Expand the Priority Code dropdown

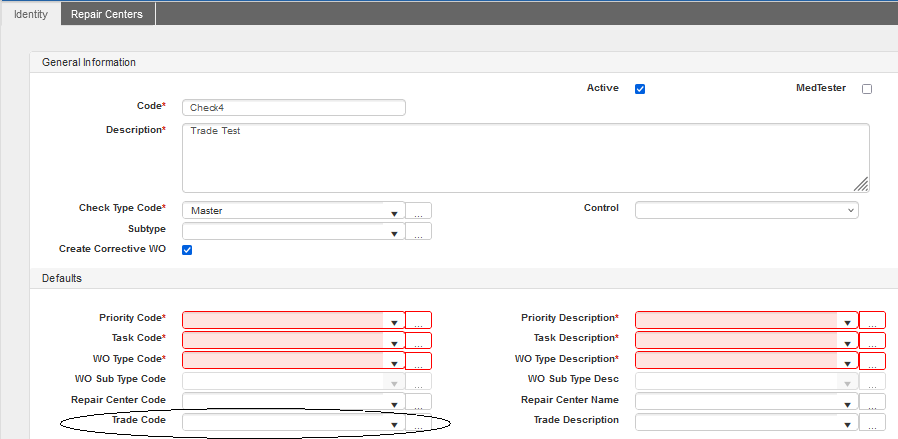(394, 321)
